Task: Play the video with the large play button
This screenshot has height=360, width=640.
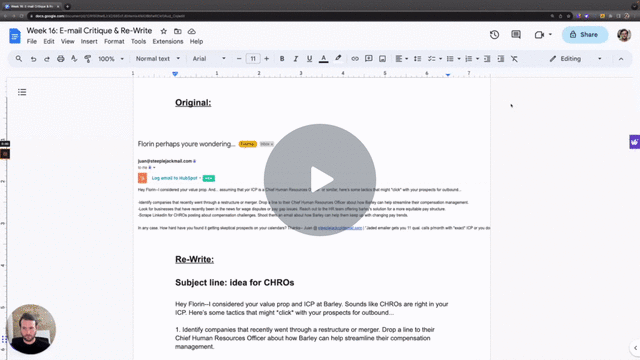Action: point(320,180)
